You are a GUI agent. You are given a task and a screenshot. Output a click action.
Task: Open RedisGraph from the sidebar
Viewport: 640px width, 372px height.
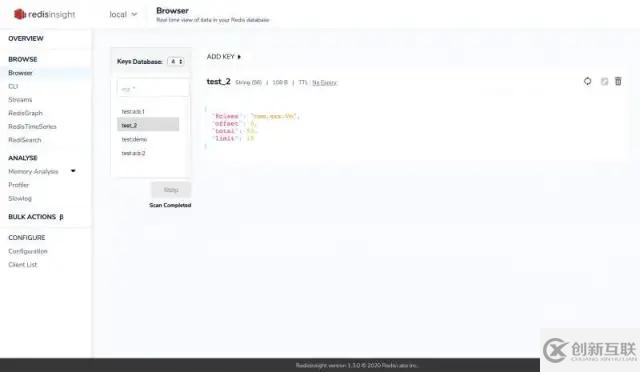25,113
